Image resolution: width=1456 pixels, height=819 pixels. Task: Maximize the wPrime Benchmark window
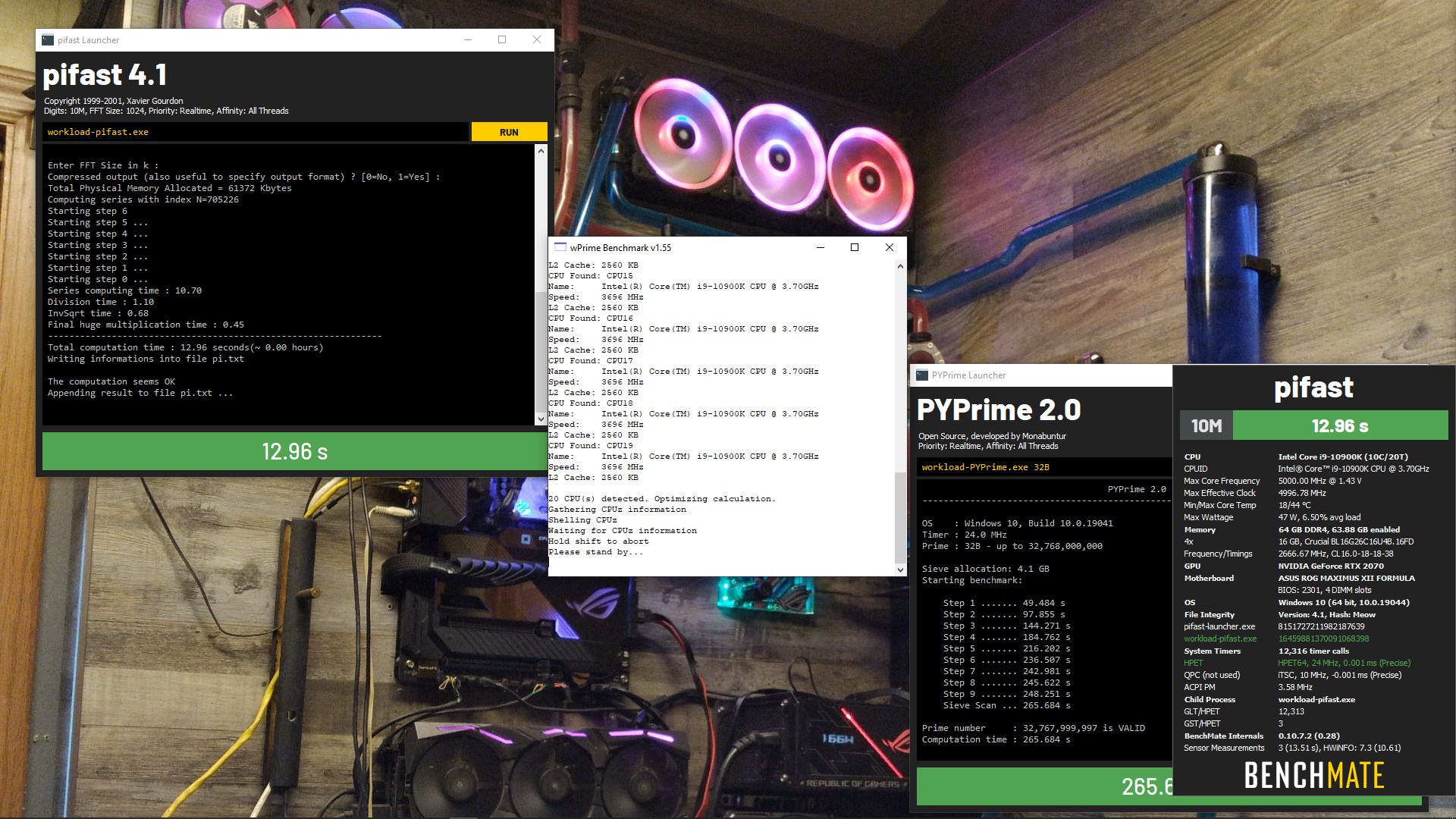tap(855, 247)
